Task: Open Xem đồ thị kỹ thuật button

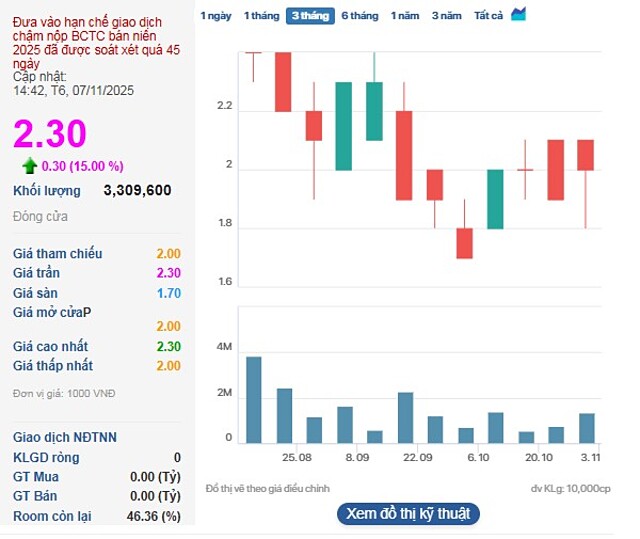Action: point(409,514)
